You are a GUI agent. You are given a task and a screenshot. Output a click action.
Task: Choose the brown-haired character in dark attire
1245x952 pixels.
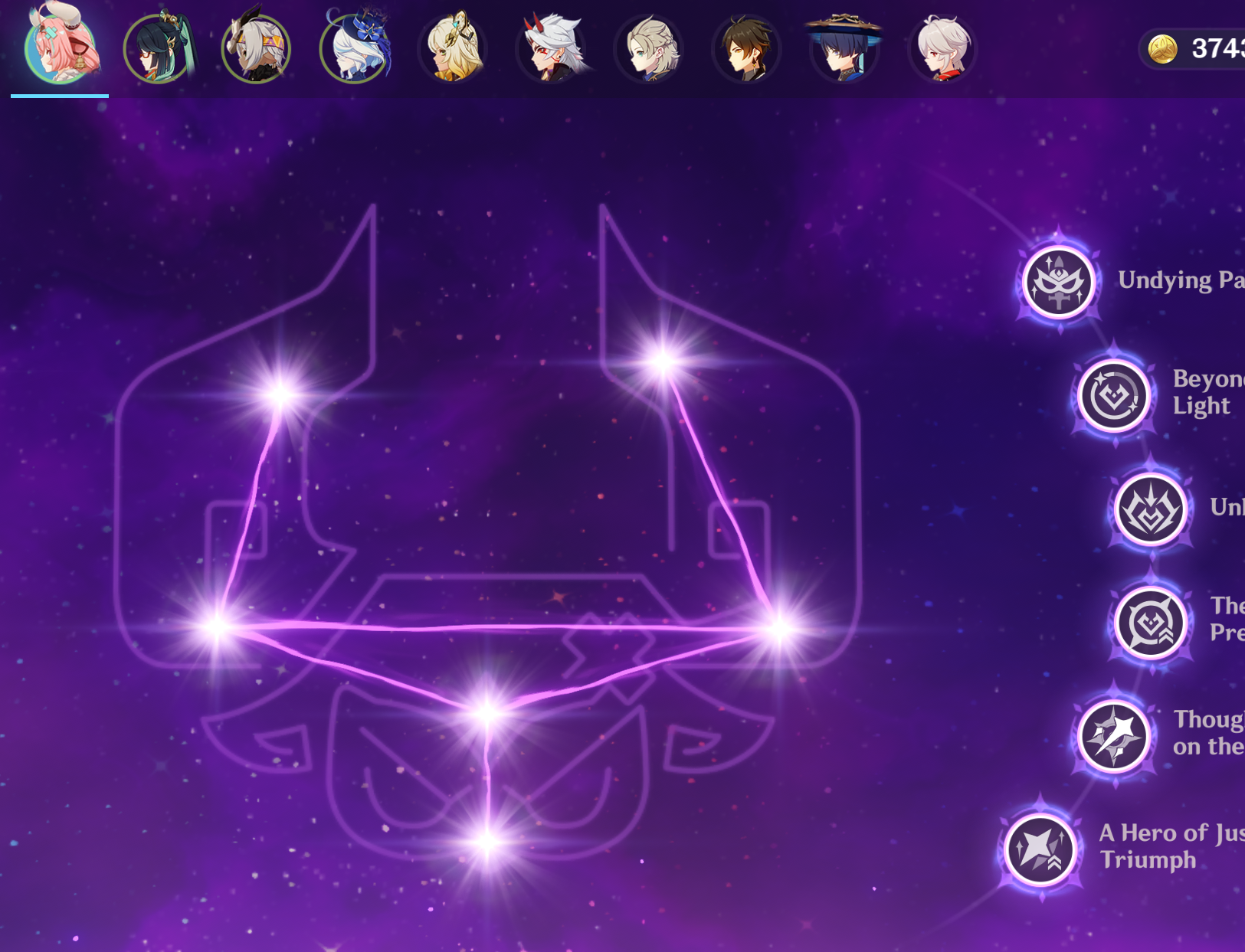[x=746, y=49]
